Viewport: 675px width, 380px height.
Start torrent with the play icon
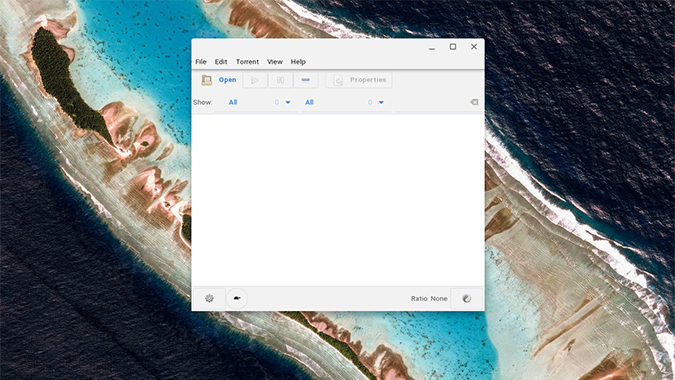(255, 80)
